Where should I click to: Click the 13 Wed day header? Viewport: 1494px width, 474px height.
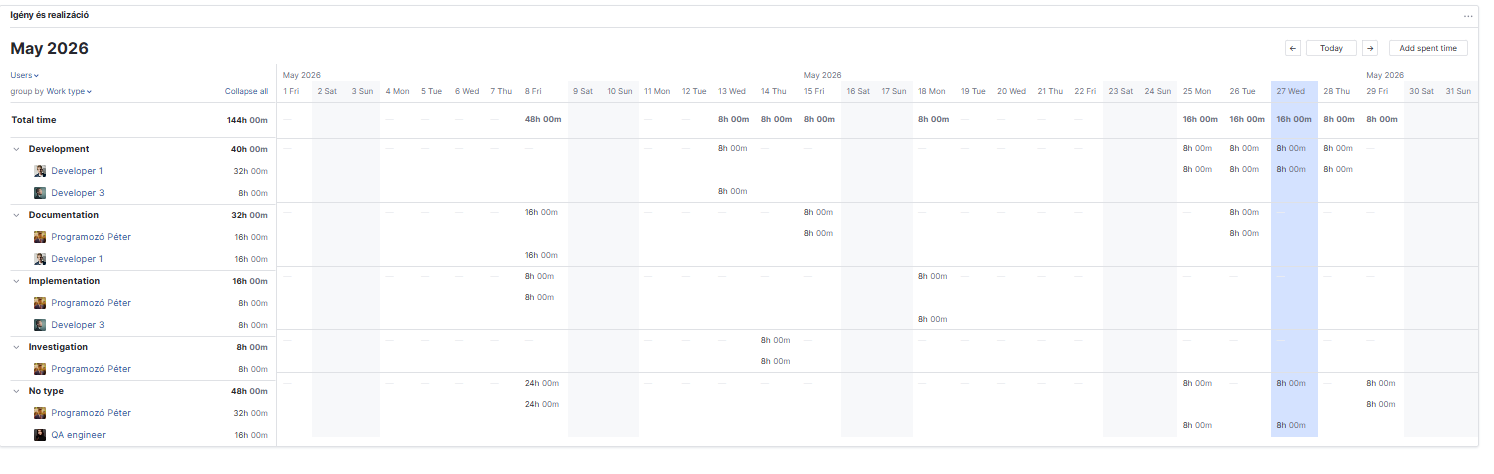tap(732, 91)
